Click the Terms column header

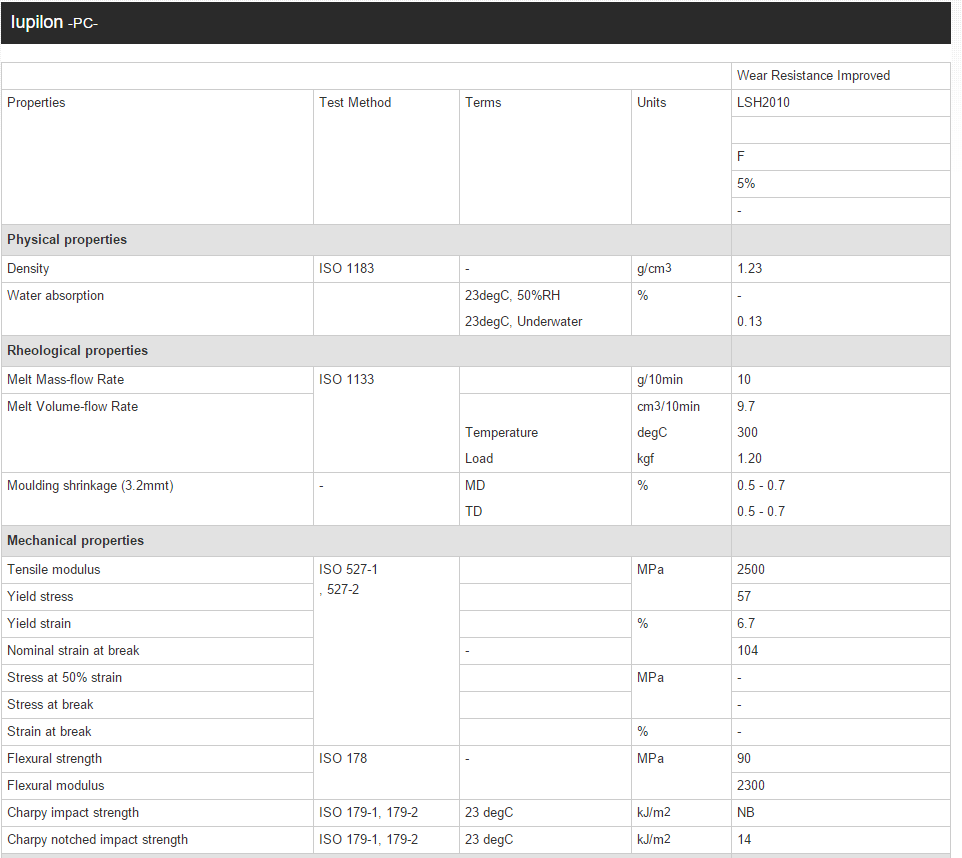click(483, 102)
